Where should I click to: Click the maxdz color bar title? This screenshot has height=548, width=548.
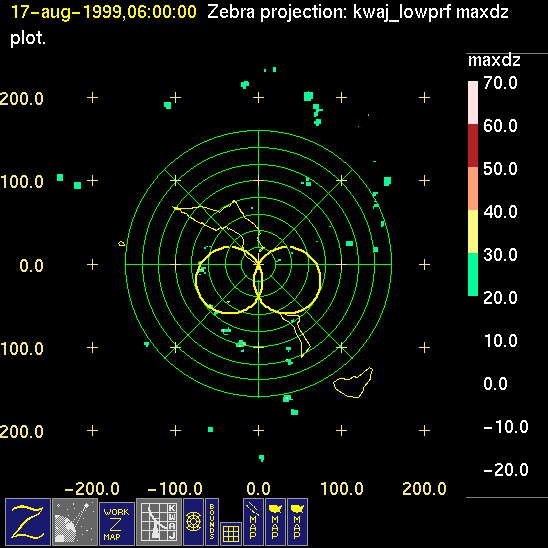[x=494, y=60]
